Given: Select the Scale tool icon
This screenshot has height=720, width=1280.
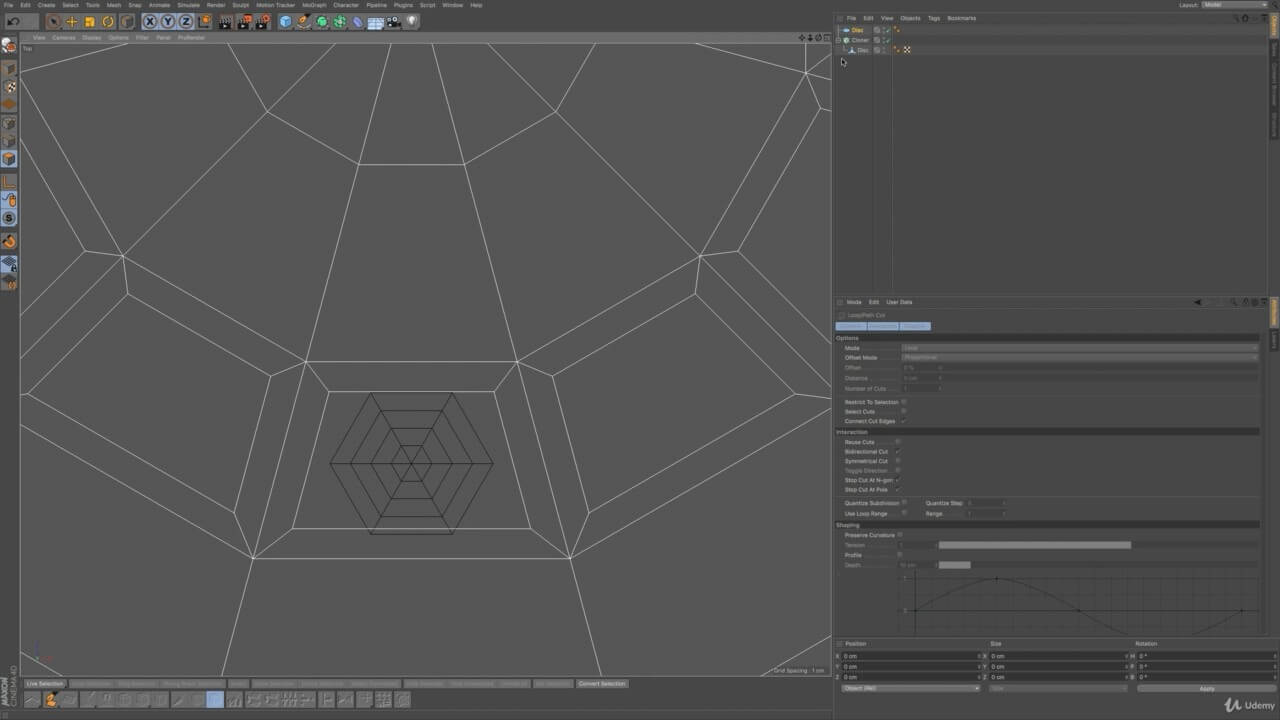Looking at the screenshot, I should coord(89,21).
